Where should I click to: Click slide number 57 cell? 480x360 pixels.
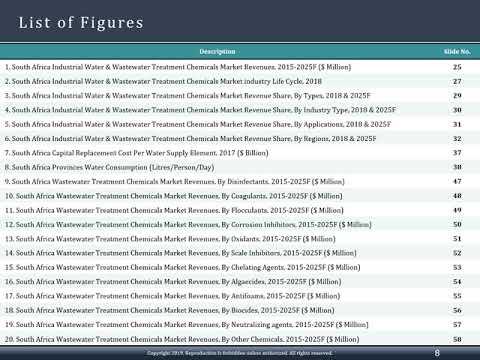(457, 325)
